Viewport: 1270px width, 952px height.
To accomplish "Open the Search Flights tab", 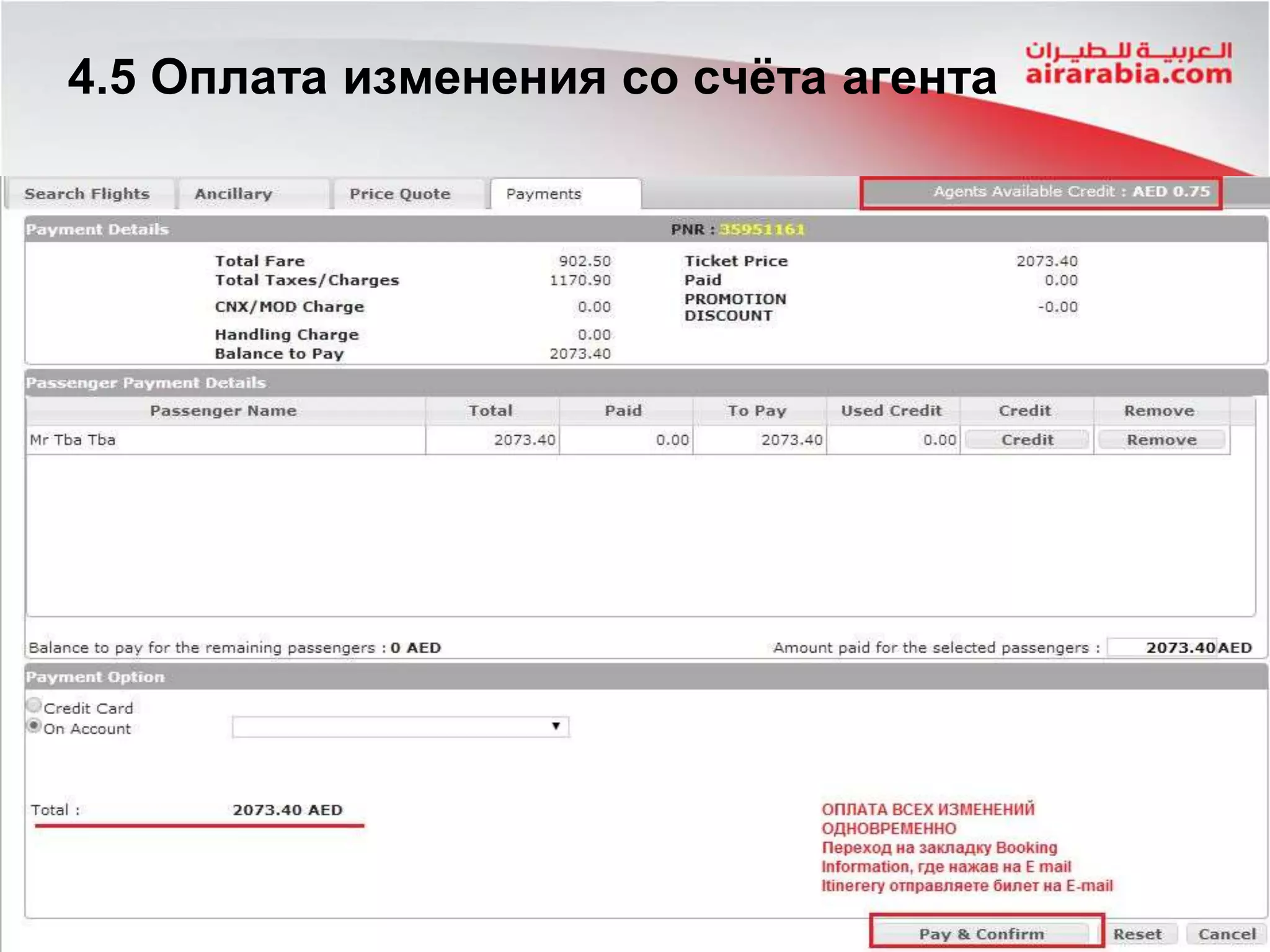I will click(x=87, y=194).
